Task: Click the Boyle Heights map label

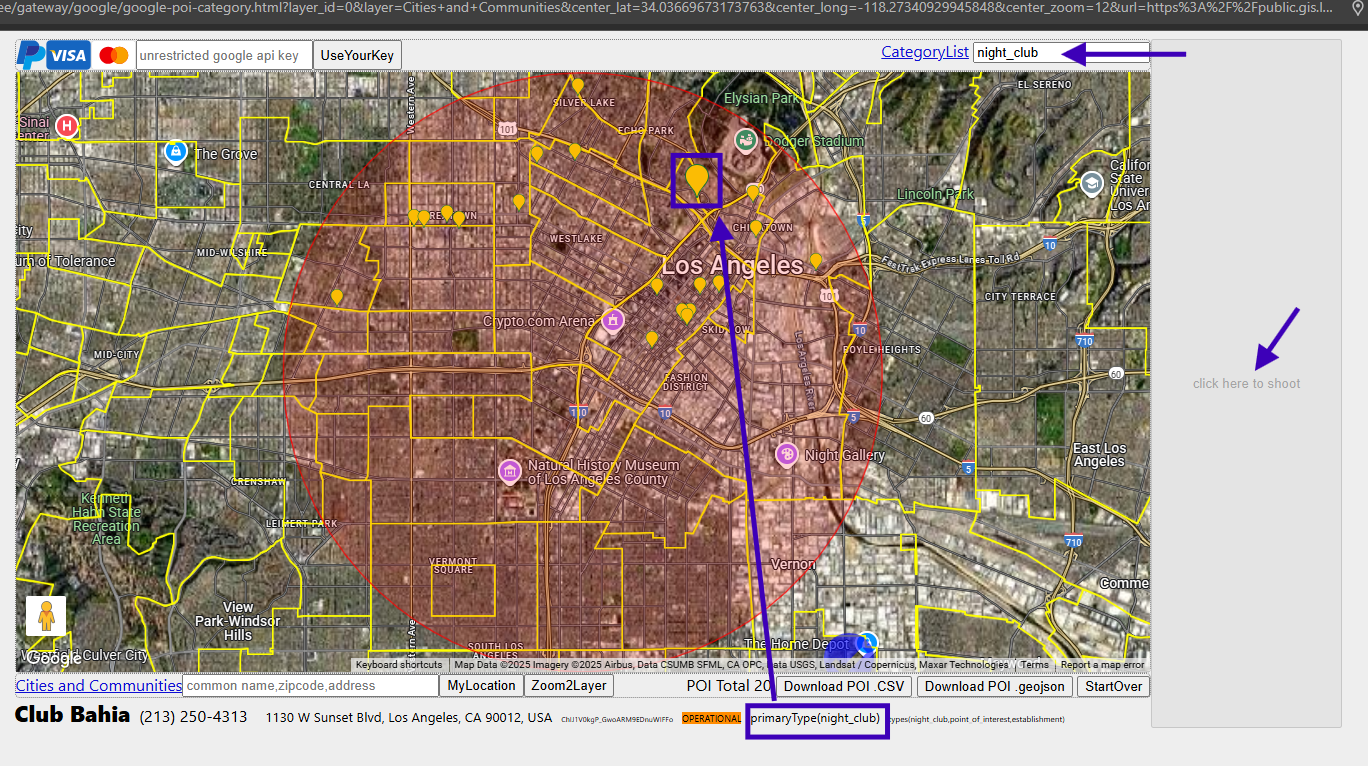Action: point(882,350)
